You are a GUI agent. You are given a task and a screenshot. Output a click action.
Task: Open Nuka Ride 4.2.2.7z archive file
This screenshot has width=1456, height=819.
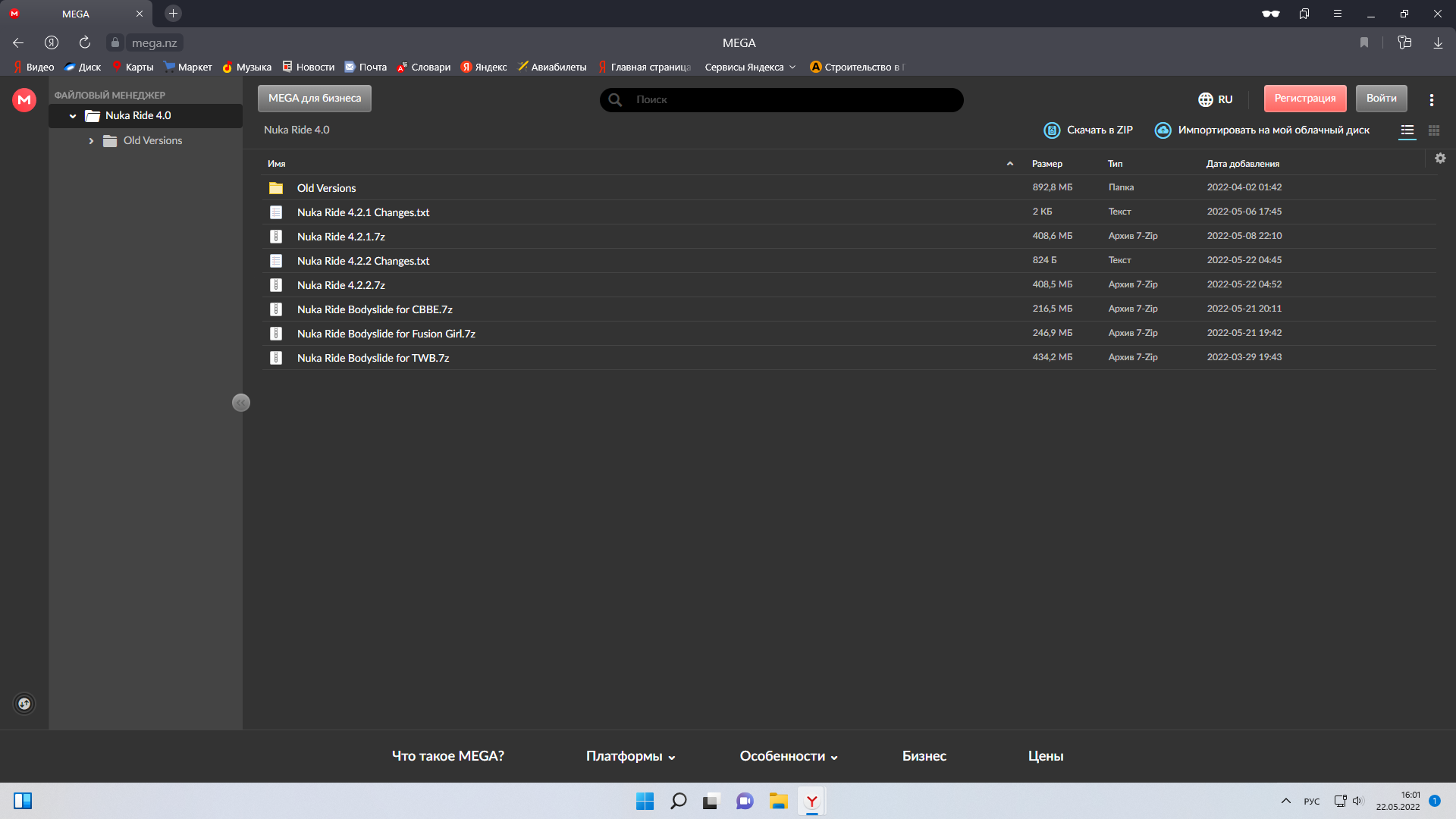coord(340,285)
